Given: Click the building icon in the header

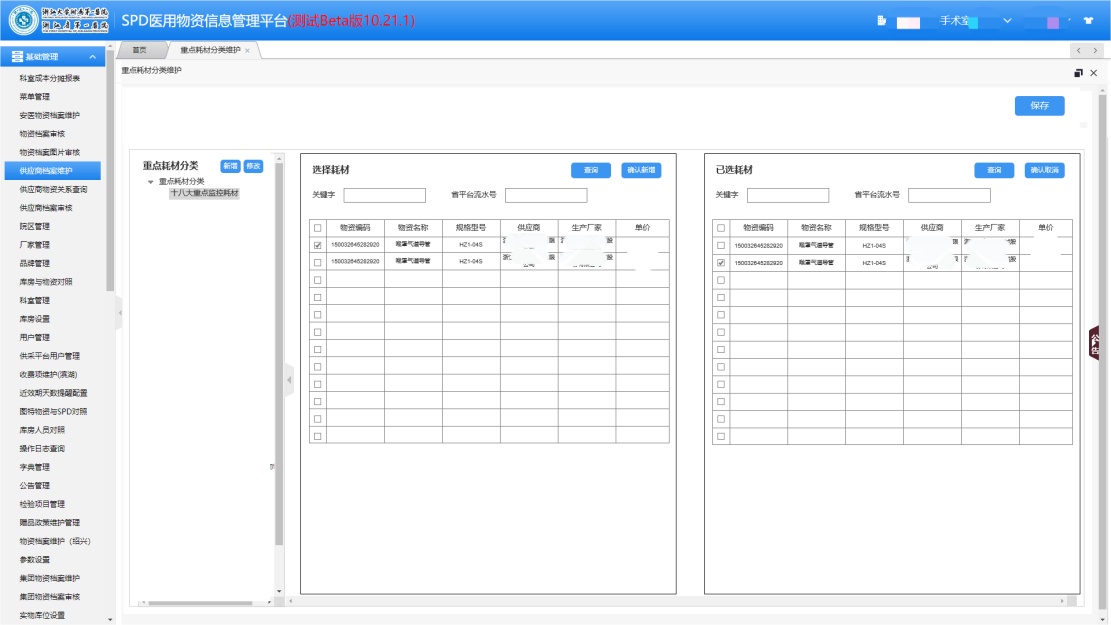Looking at the screenshot, I should 881,21.
